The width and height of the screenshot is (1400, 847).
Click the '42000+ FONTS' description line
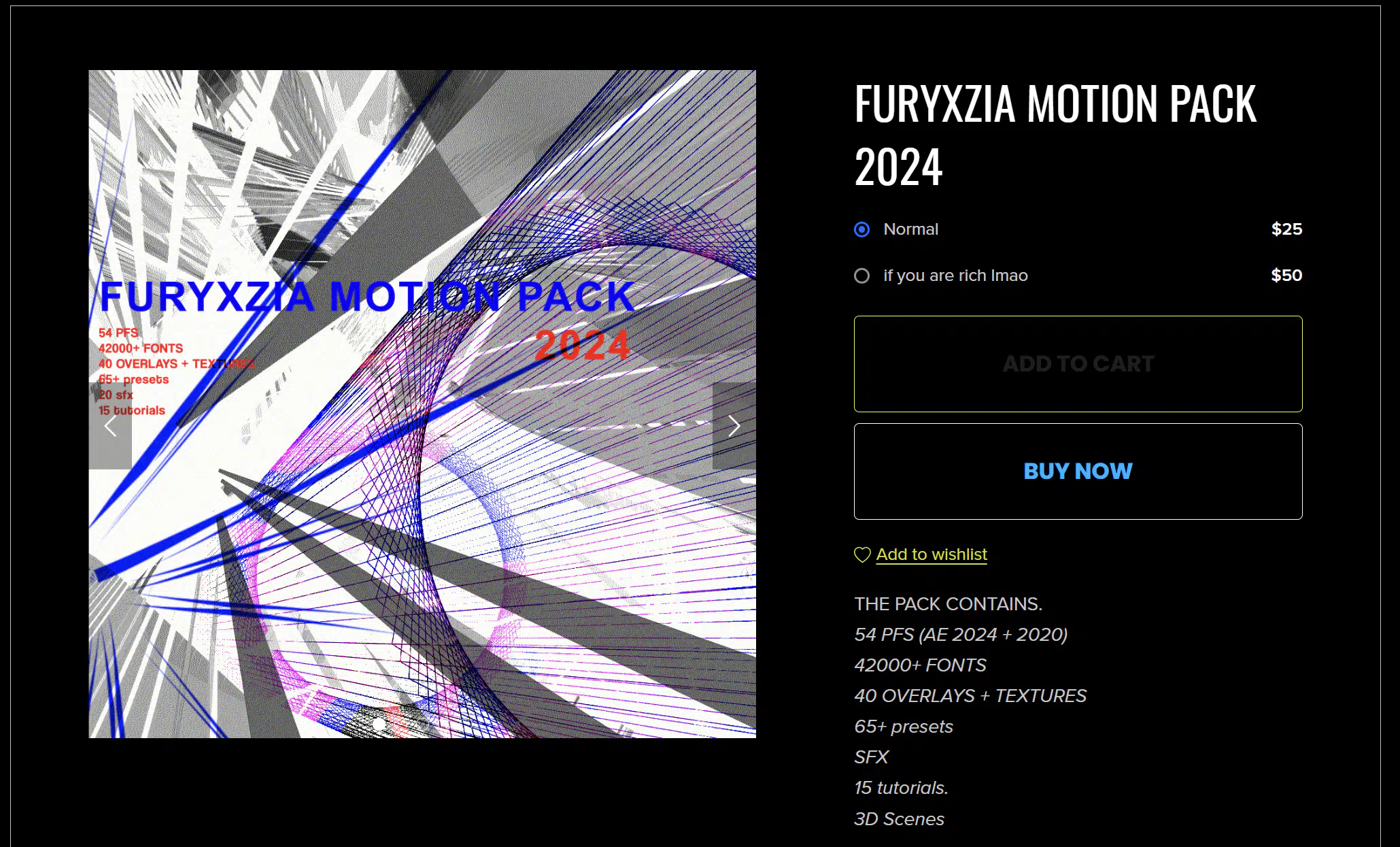[920, 665]
